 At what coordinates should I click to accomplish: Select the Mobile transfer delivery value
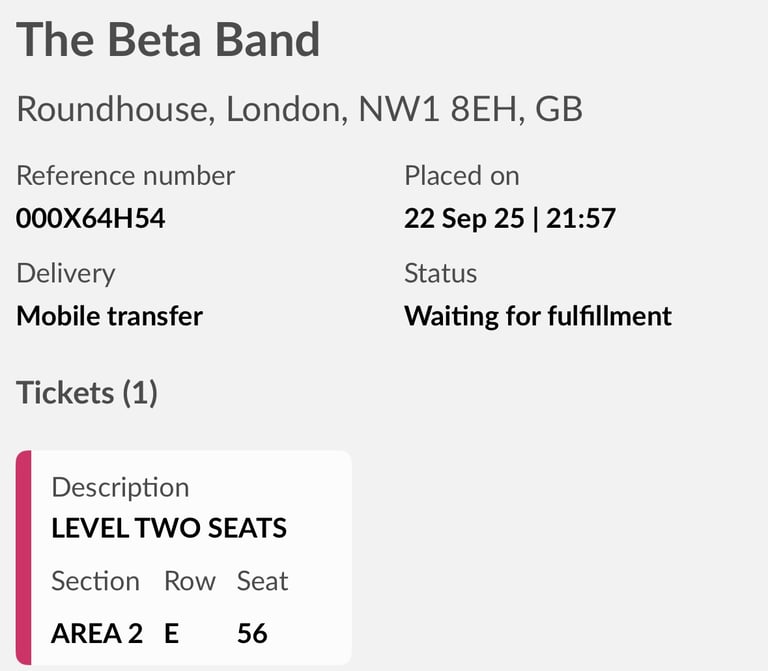109,316
